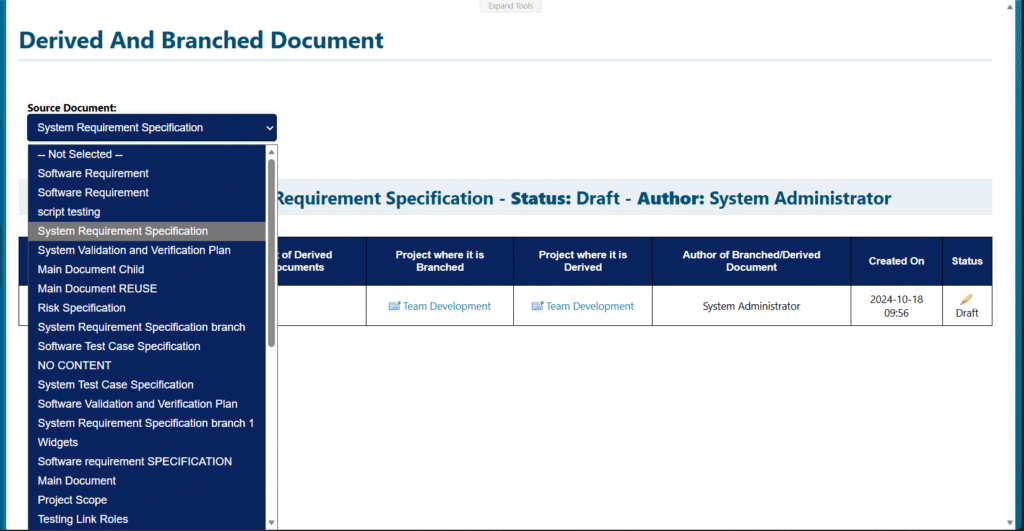Select 'Main Document REUSE' option
The width and height of the screenshot is (1024, 531).
coord(97,288)
